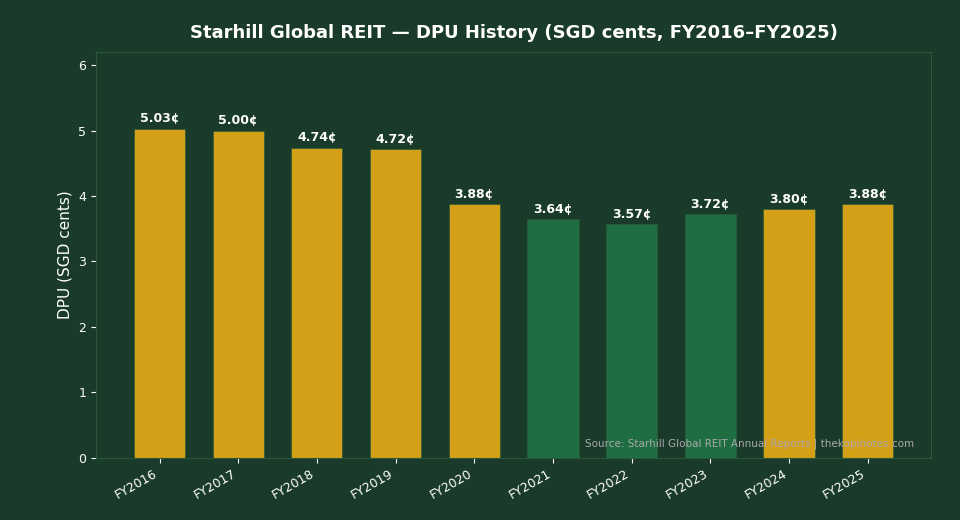Click the DPU (SGD cents) axis title

point(64,255)
